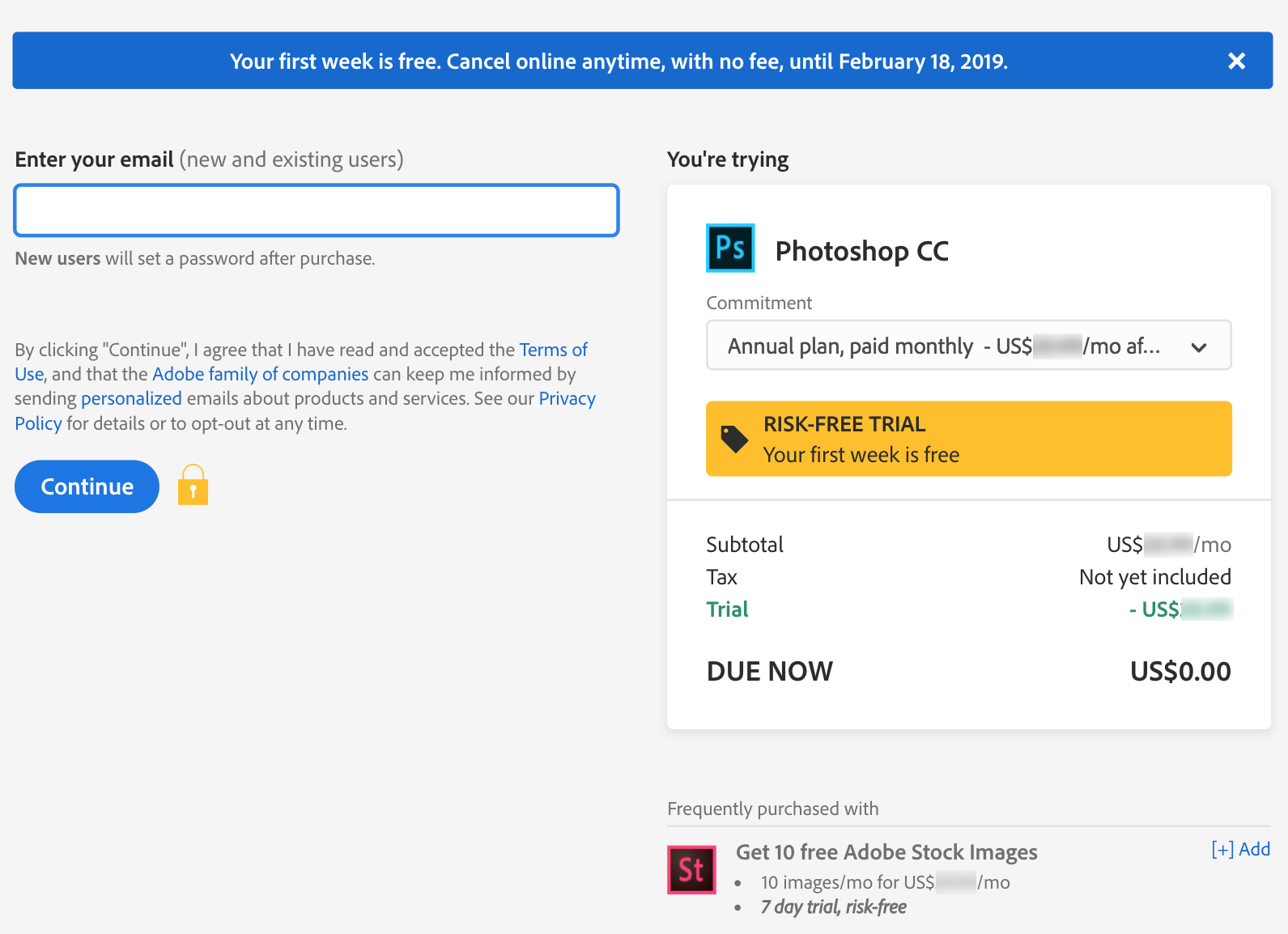Click the yellow padlock security icon

(193, 485)
